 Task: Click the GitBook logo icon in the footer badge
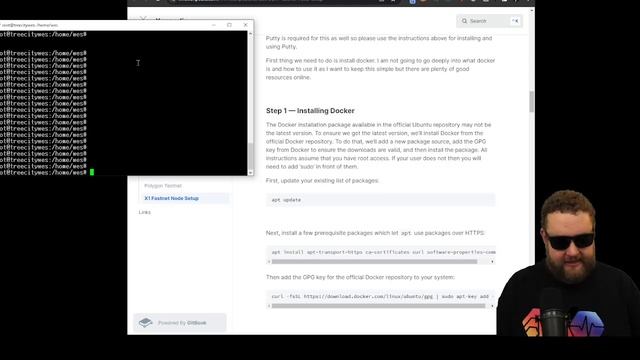pos(145,322)
